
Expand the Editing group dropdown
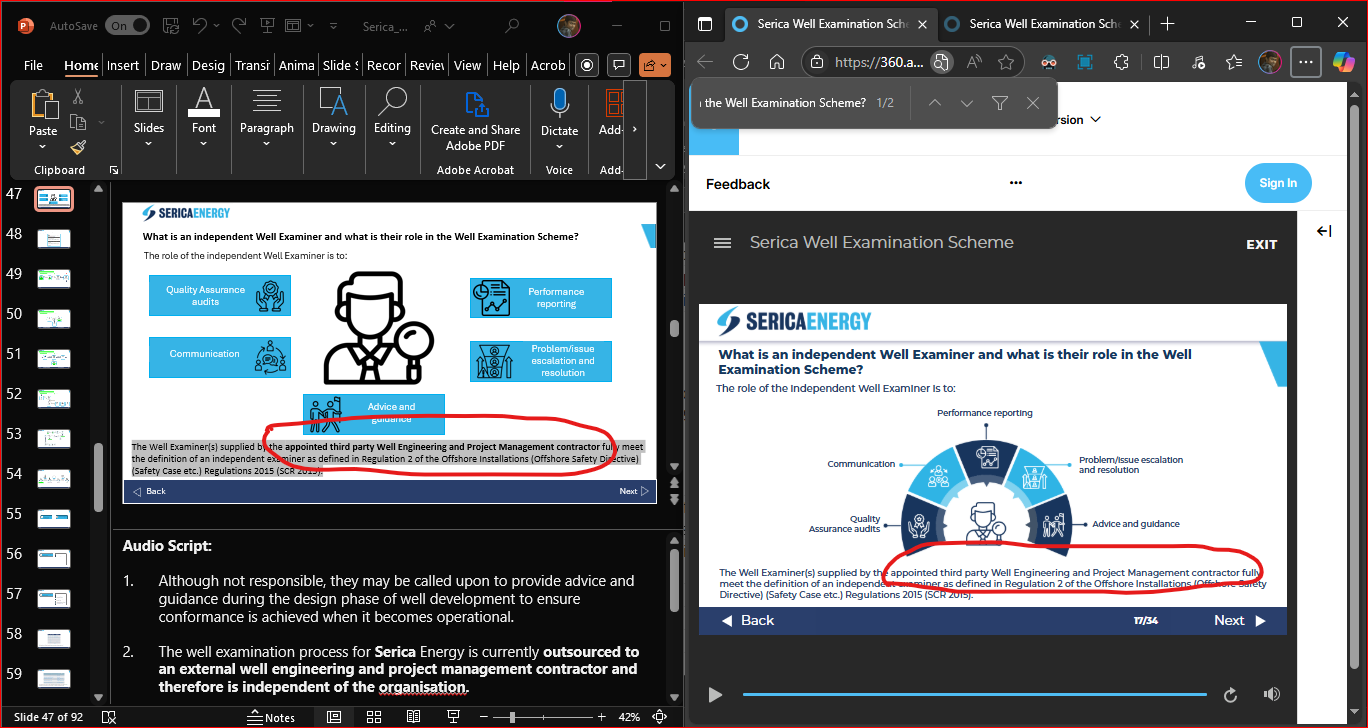[x=392, y=143]
